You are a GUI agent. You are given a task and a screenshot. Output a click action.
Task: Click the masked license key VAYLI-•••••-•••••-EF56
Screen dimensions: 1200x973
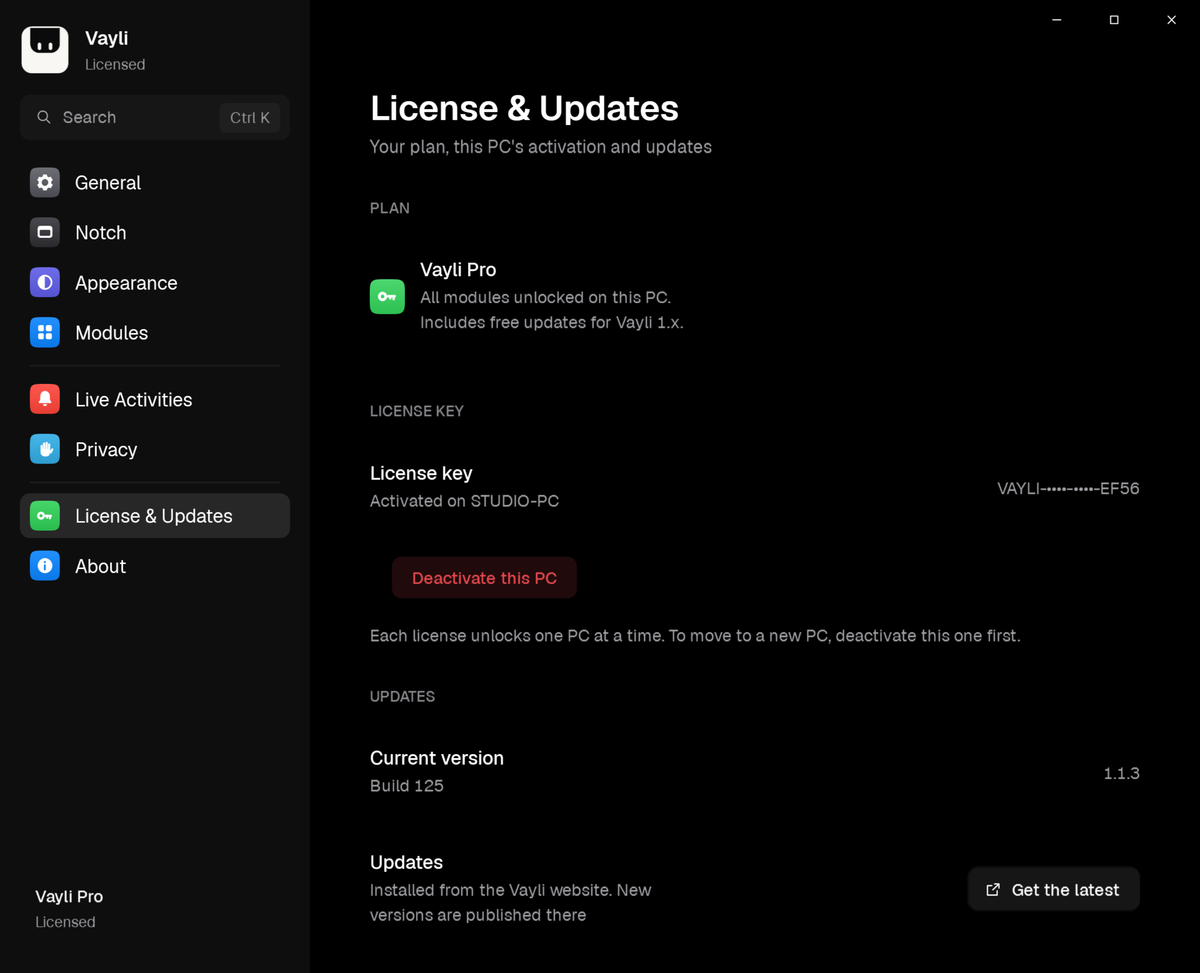[1068, 489]
